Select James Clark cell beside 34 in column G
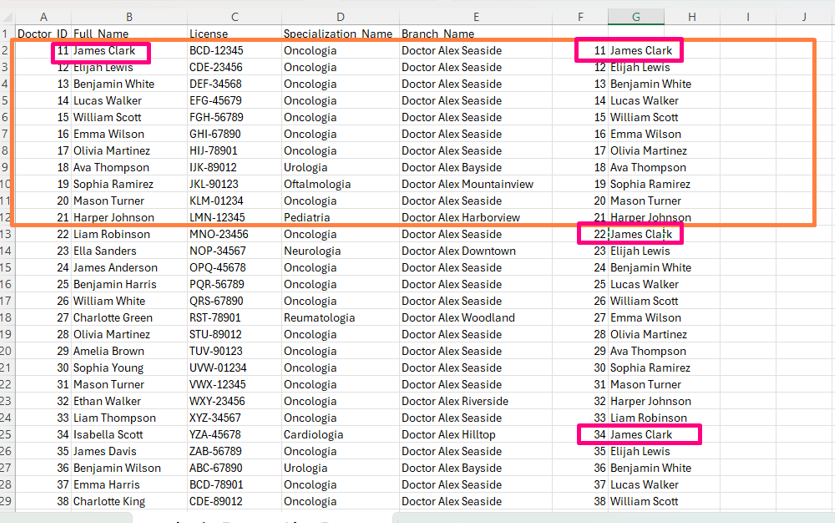 pyautogui.click(x=641, y=435)
